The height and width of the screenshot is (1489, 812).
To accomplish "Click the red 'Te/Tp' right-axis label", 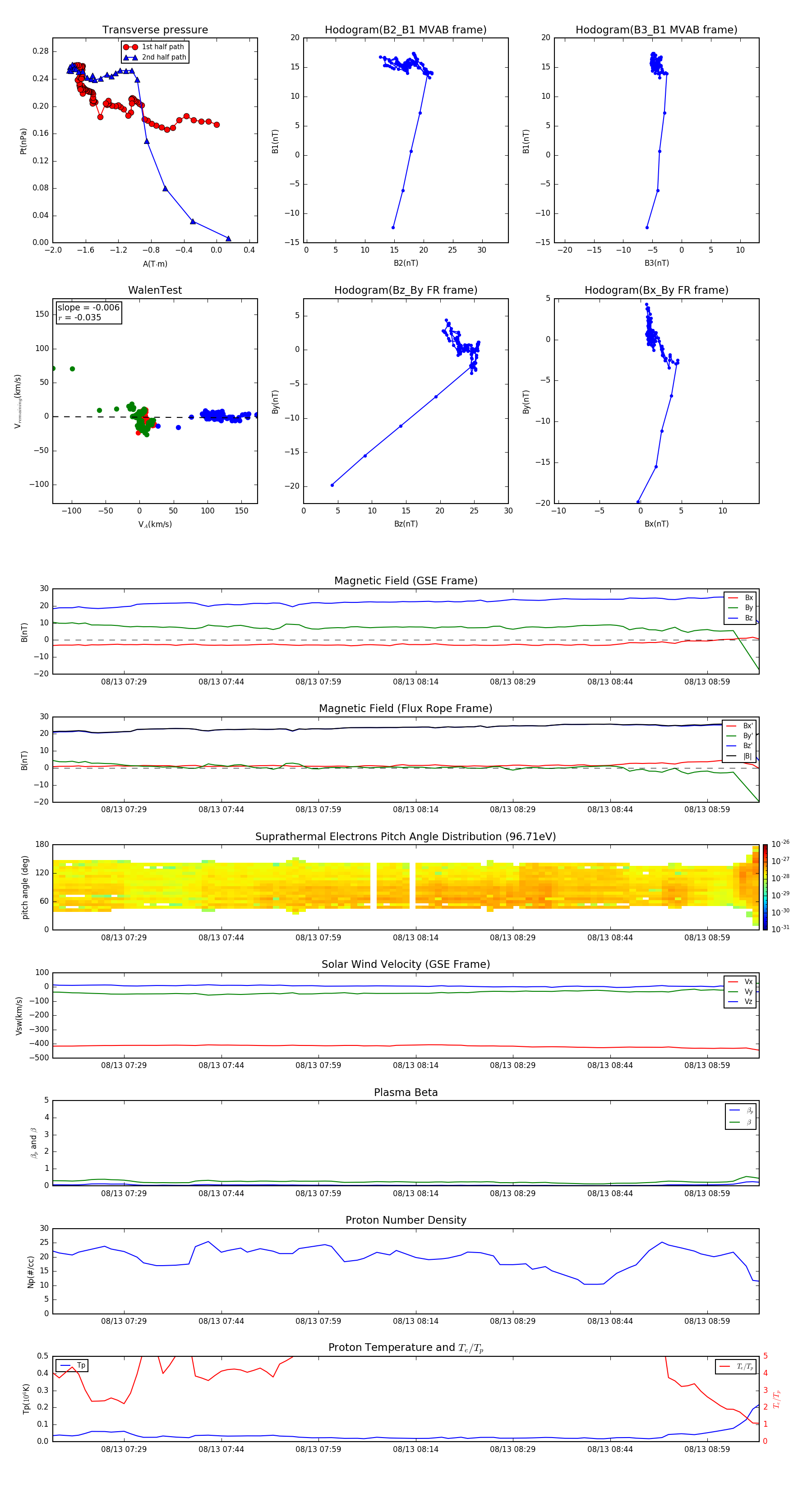I will (776, 1399).
